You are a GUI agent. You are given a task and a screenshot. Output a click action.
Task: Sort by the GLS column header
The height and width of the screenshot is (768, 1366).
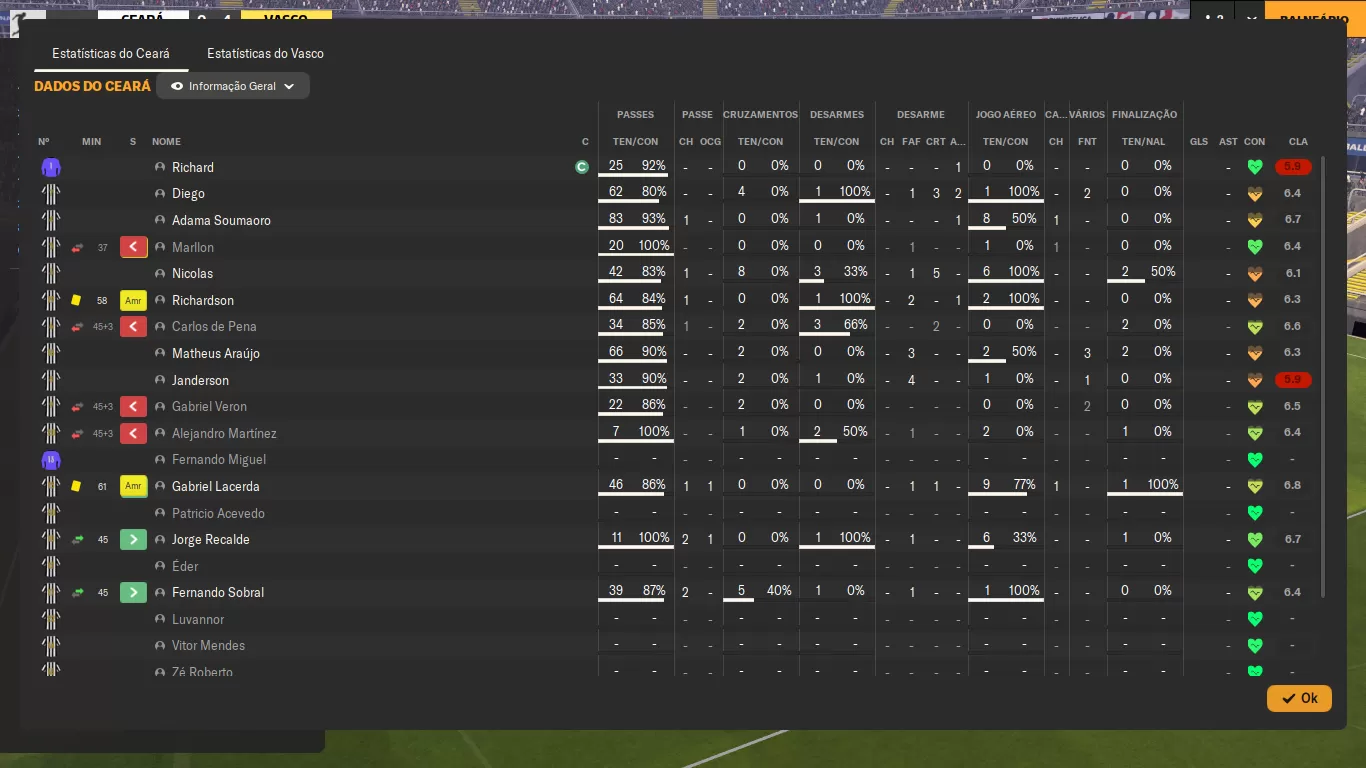coord(1198,142)
